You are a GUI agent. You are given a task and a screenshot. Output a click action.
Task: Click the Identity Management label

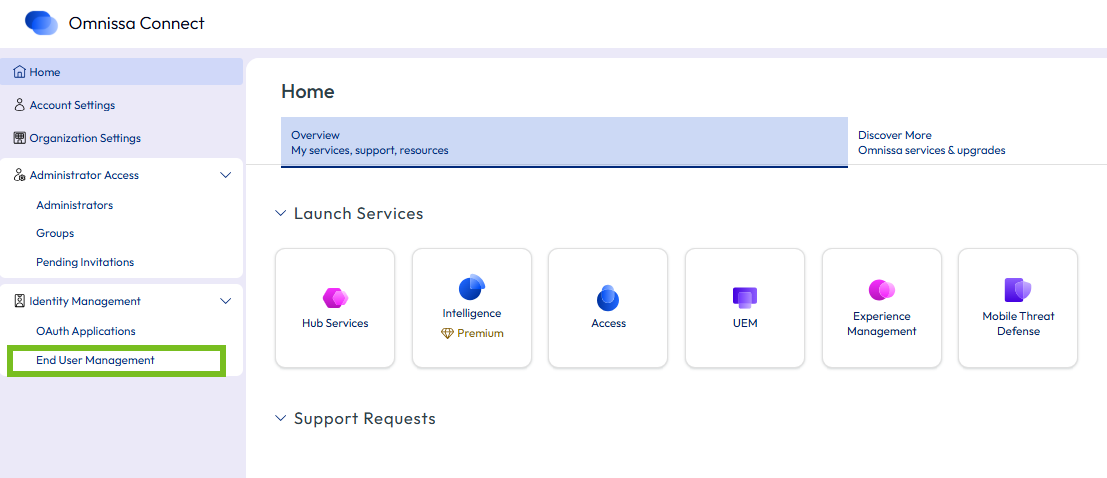[x=85, y=301]
